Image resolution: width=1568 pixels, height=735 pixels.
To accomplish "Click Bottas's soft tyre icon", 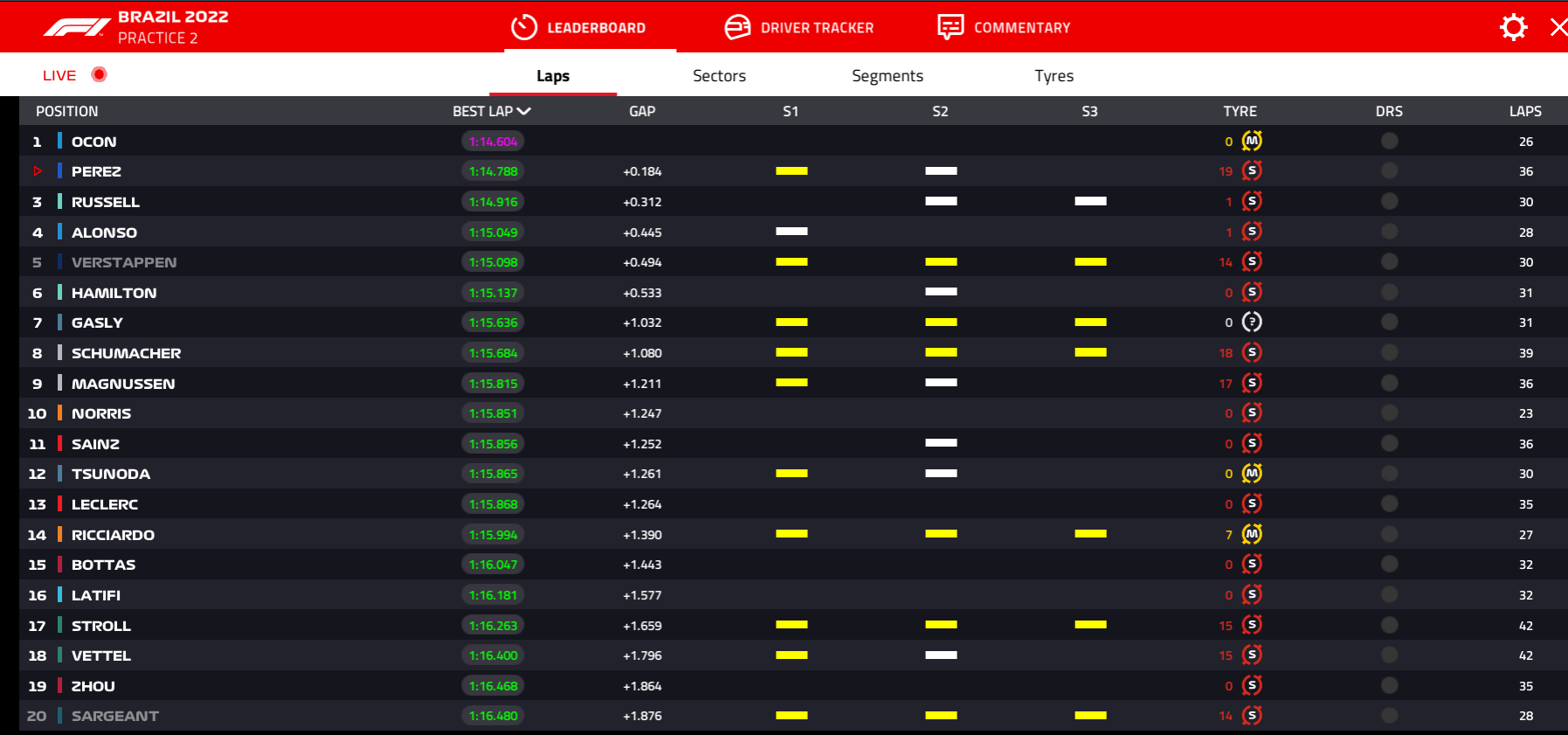I will coord(1252,565).
